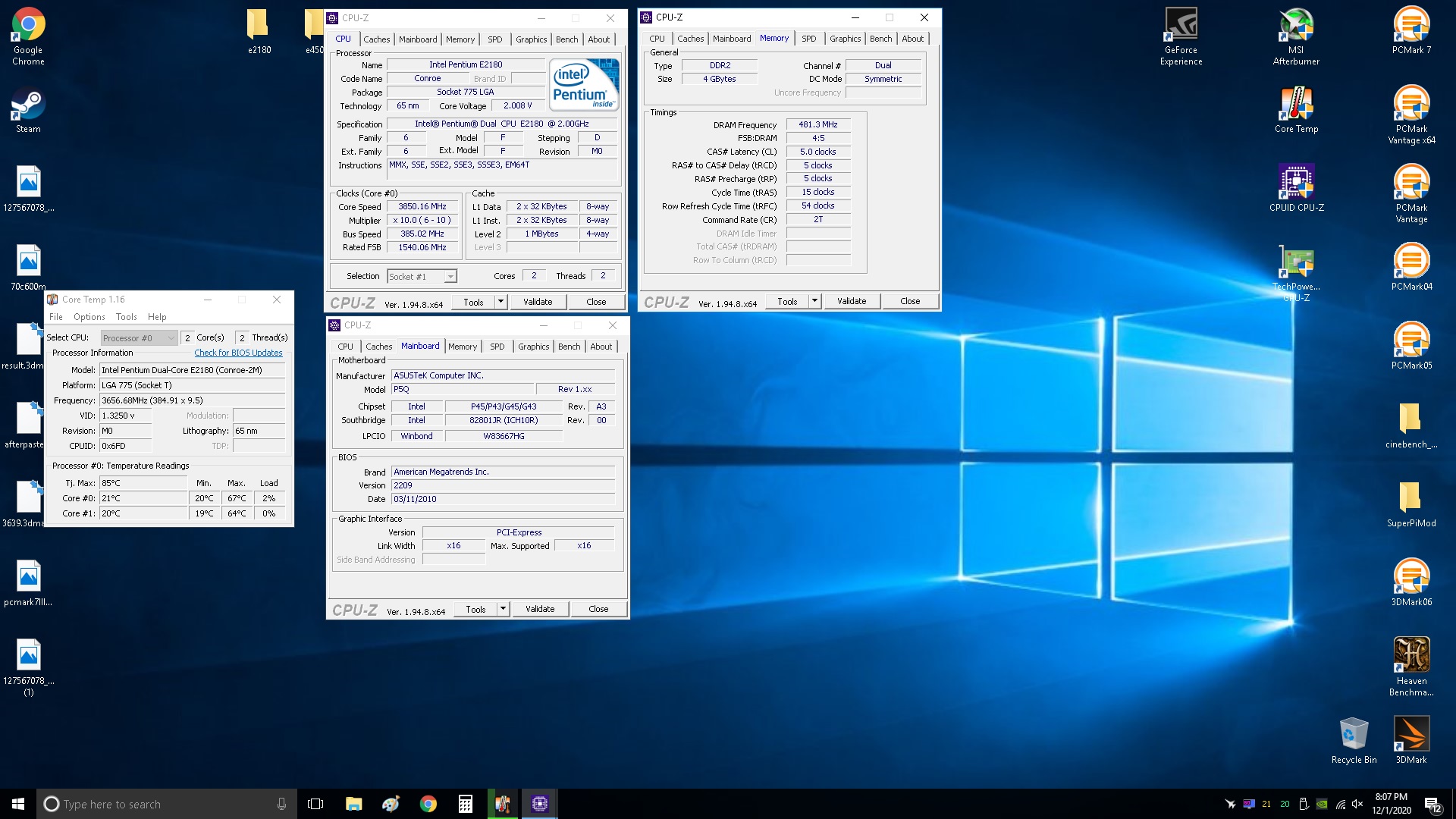Viewport: 1456px width, 819px height.
Task: Open Core Temp Help menu
Action: tap(157, 317)
